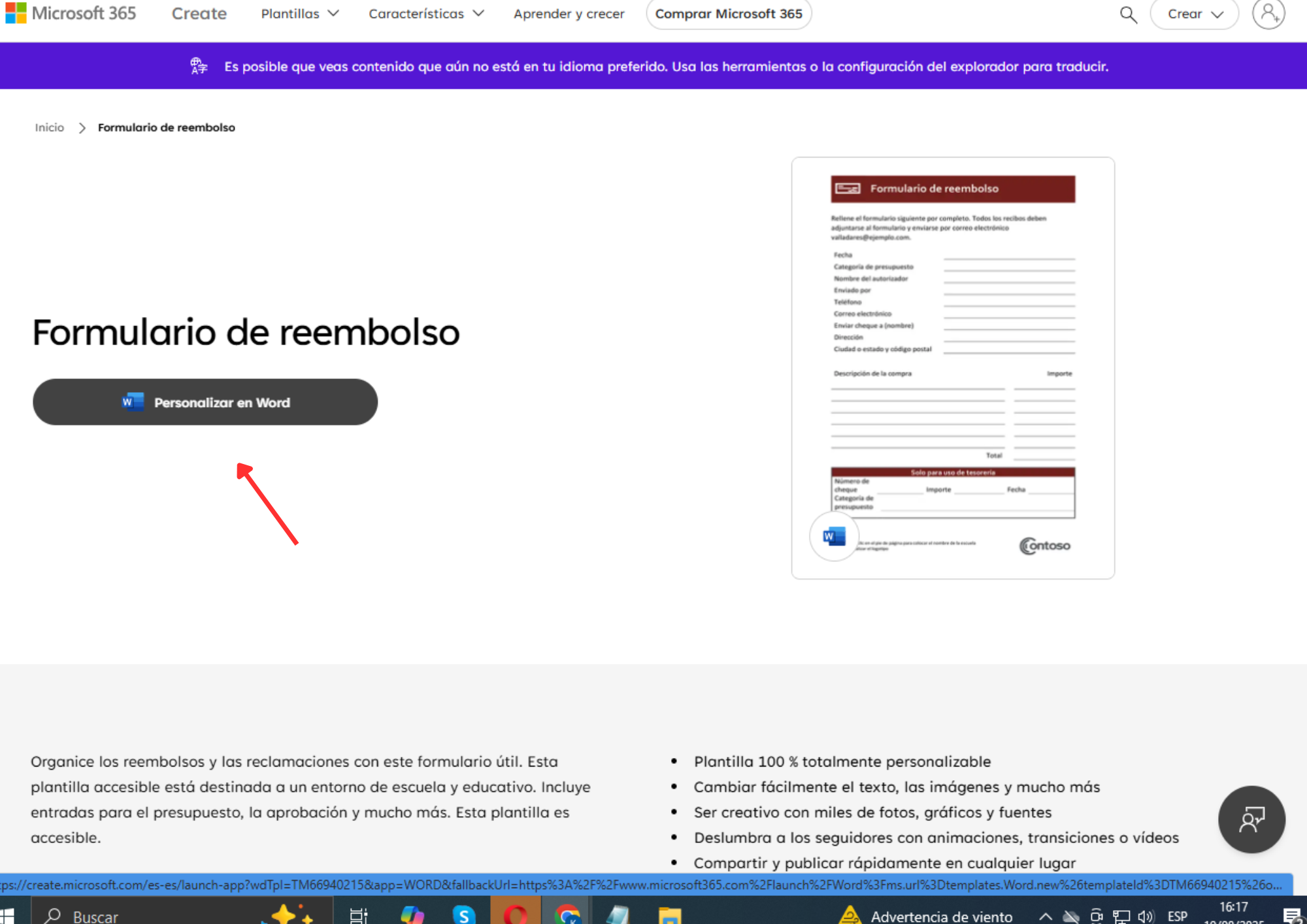Click the Advertencia de viento weather alert
The image size is (1307, 924).
(926, 916)
